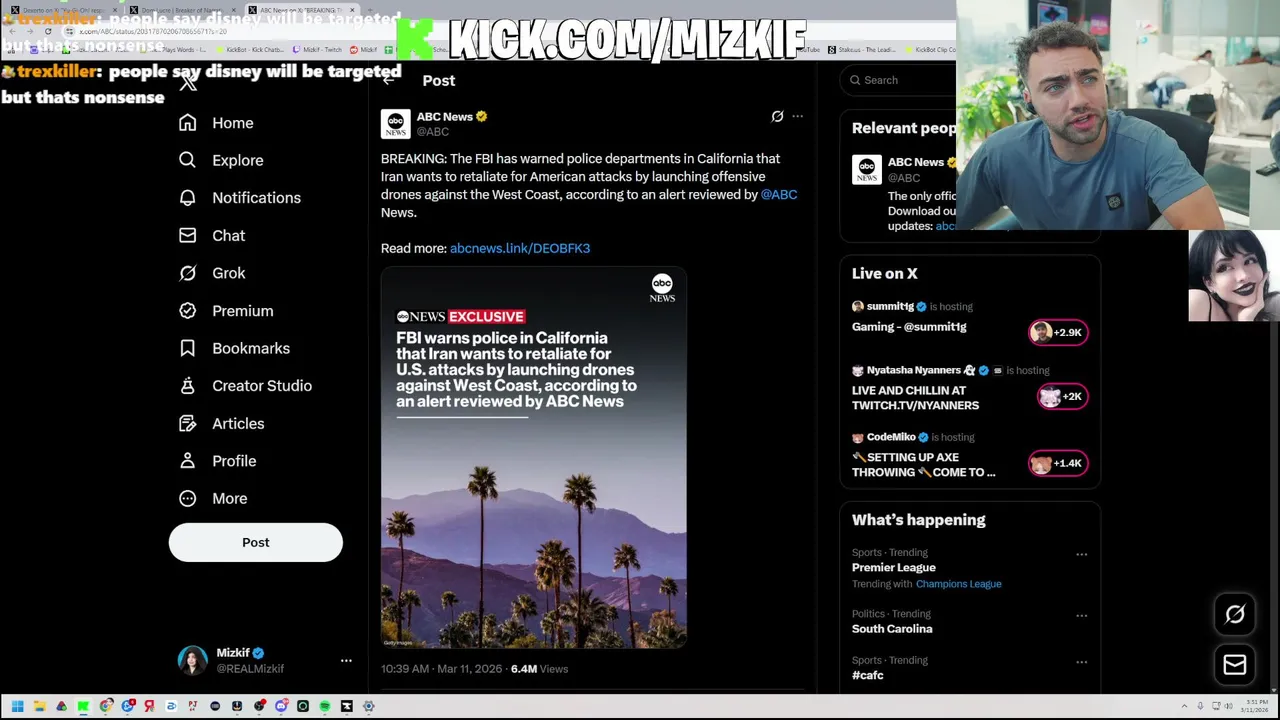This screenshot has width=1280, height=720.
Task: Click the @ABC mention in post text
Action: (x=779, y=195)
